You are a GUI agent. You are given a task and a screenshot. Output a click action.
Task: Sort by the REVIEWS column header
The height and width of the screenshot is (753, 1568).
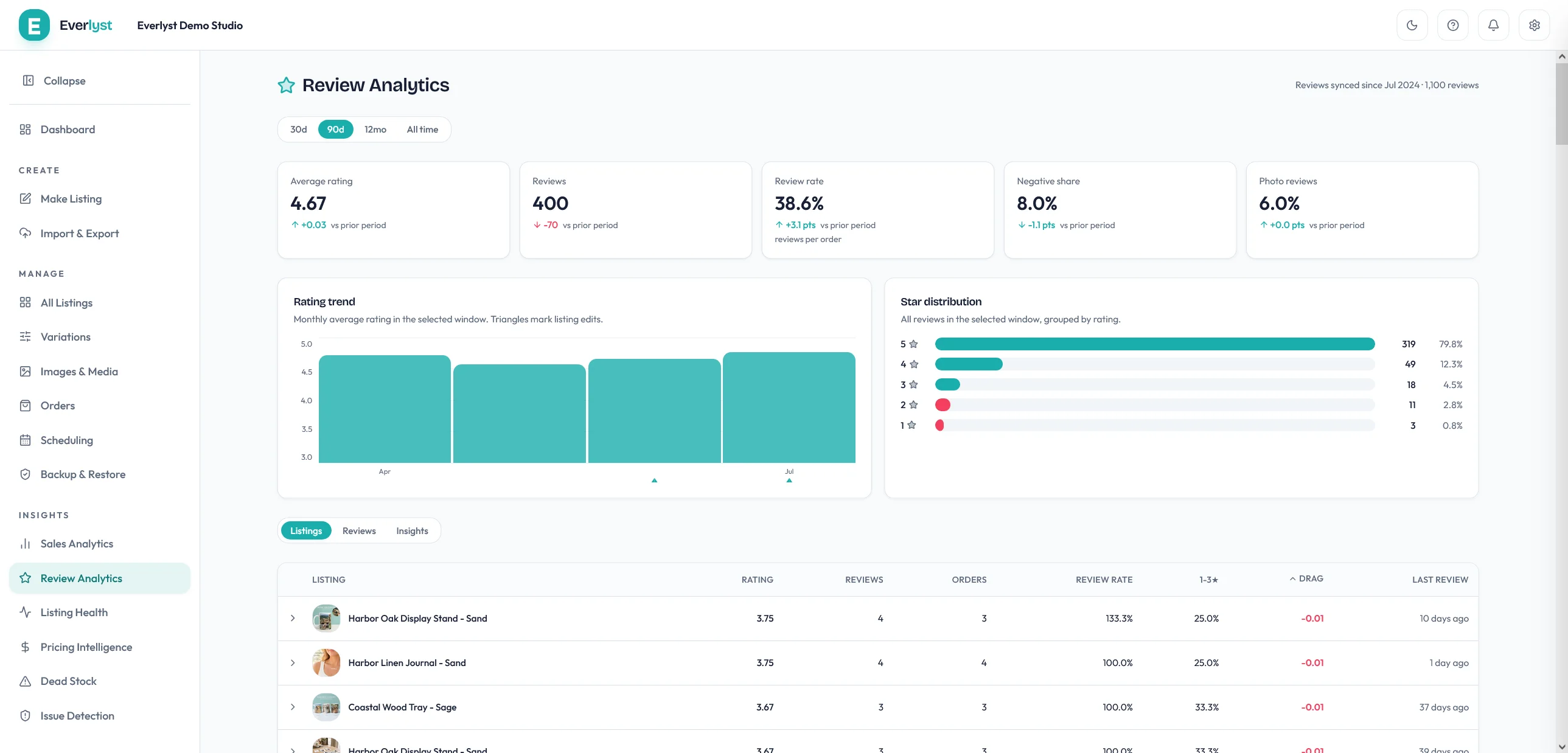[864, 580]
